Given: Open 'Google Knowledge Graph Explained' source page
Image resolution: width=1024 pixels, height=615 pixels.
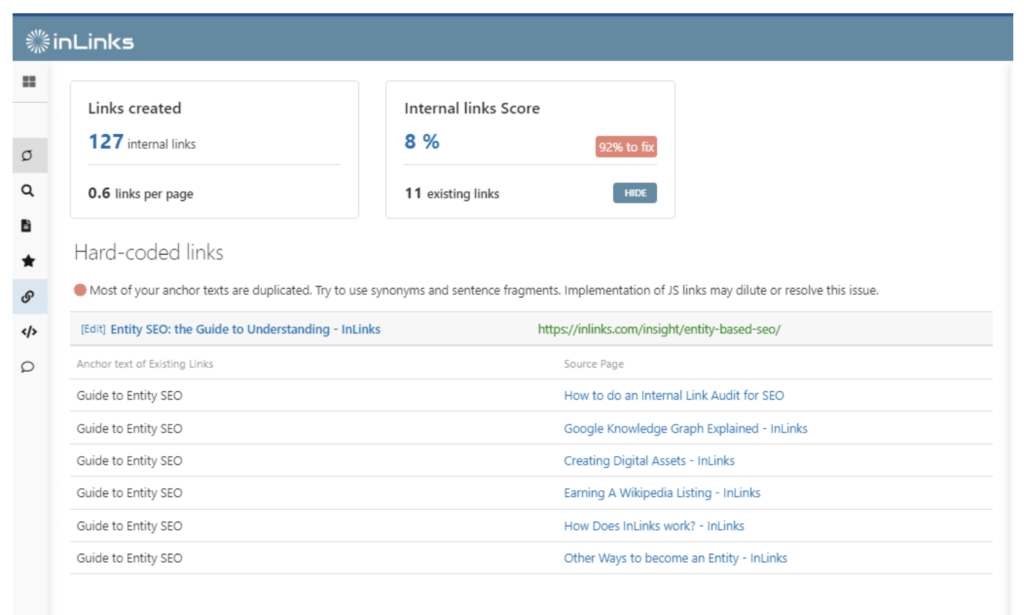Looking at the screenshot, I should [685, 428].
